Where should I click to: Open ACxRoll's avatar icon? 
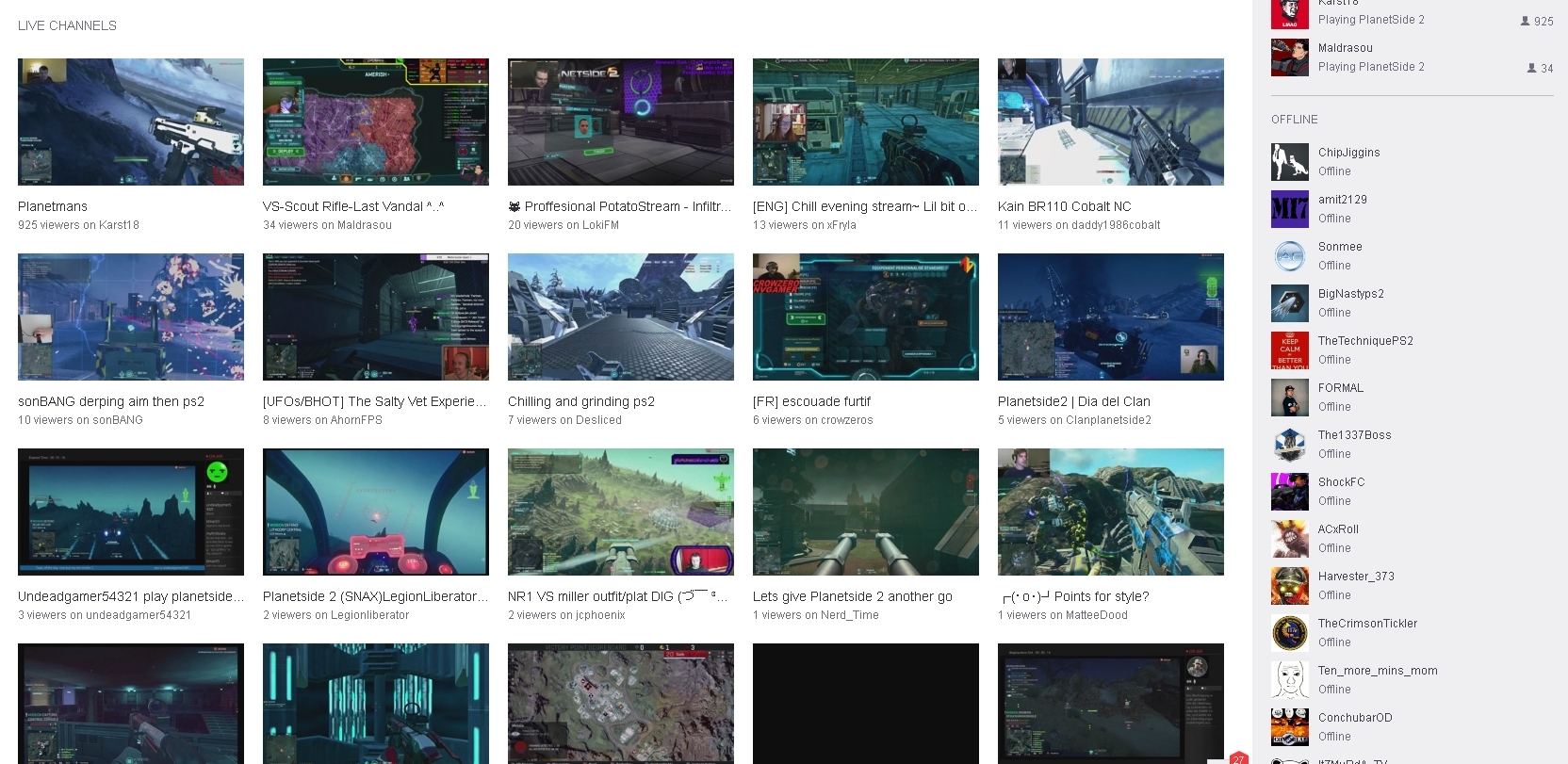pyautogui.click(x=1290, y=539)
